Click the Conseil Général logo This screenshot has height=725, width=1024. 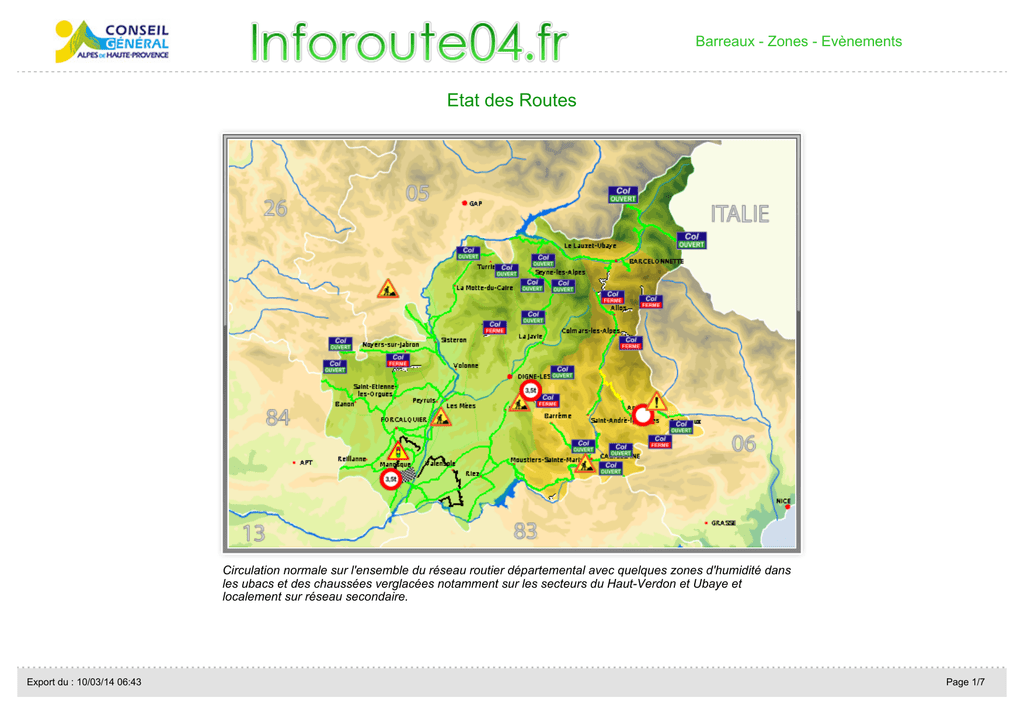(112, 41)
